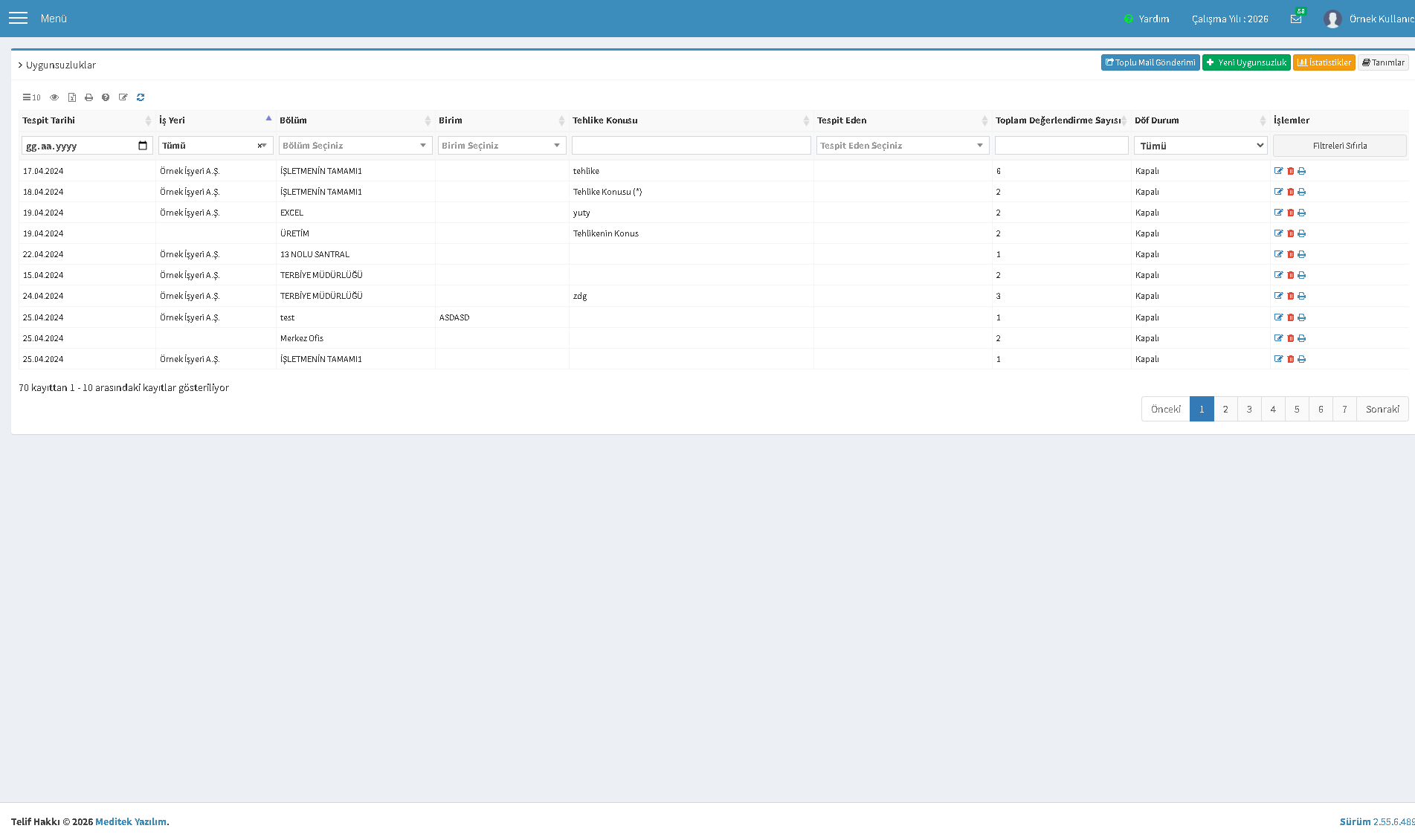Open calendar picker in Tespit Tarihi filter
Viewport: 1415px width, 840px height.
click(143, 146)
